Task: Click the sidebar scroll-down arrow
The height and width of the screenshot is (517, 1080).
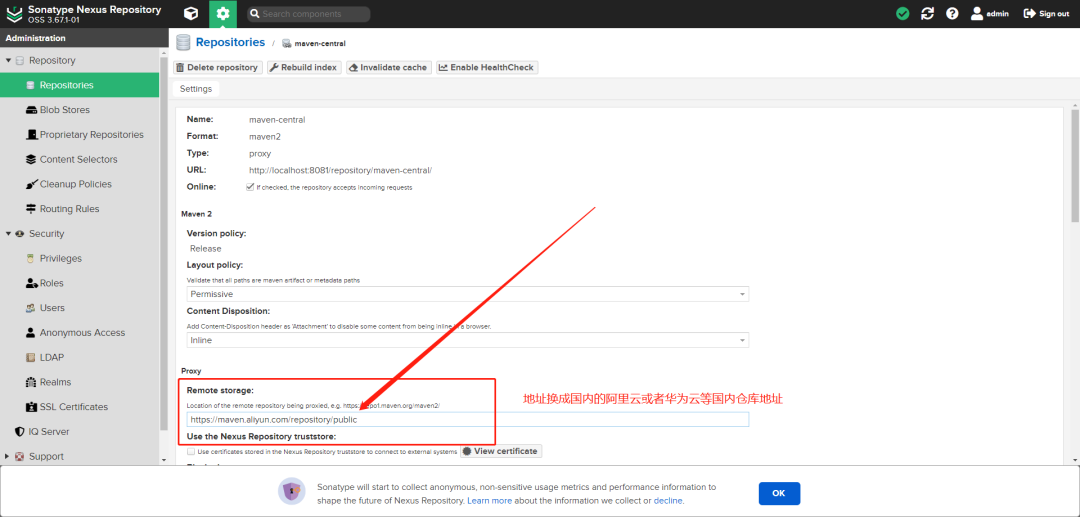Action: pos(164,460)
